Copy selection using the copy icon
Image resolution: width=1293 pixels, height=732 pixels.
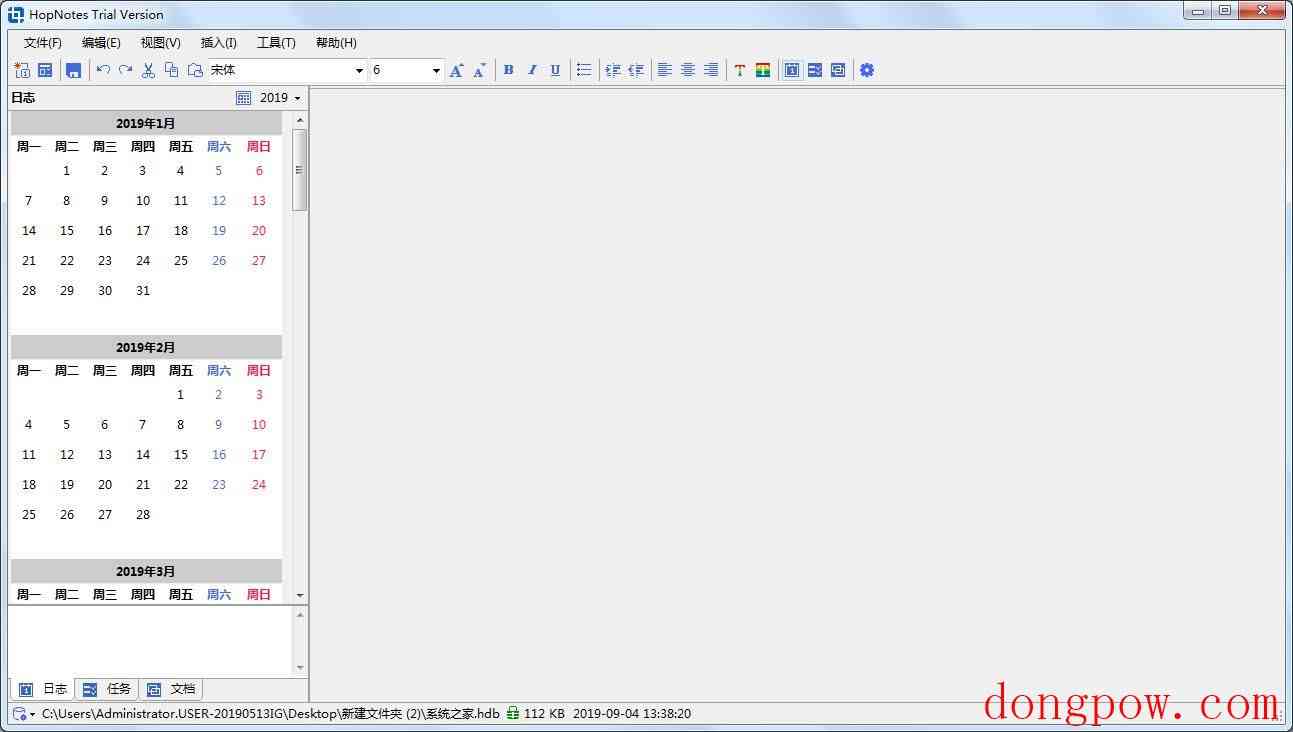171,70
